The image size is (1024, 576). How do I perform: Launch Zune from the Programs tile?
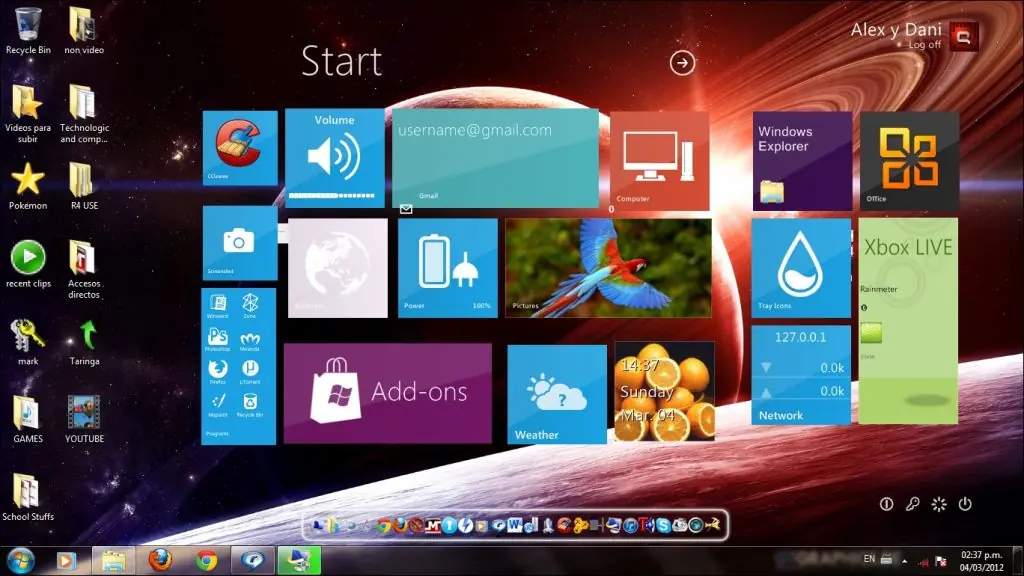pyautogui.click(x=249, y=306)
